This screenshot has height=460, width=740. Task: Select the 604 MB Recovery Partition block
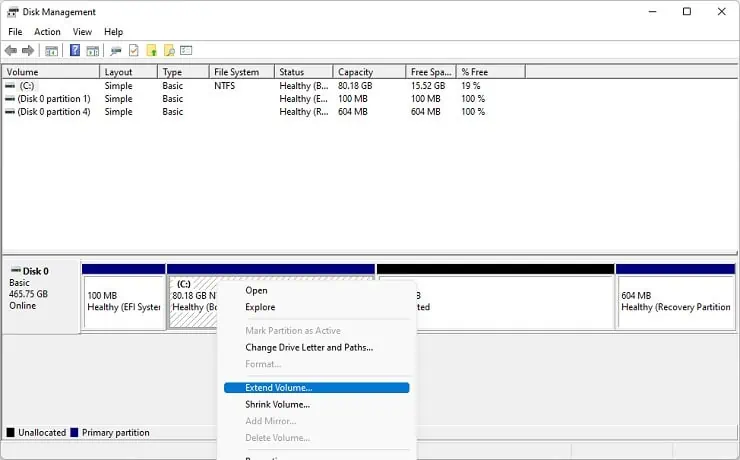coord(674,302)
